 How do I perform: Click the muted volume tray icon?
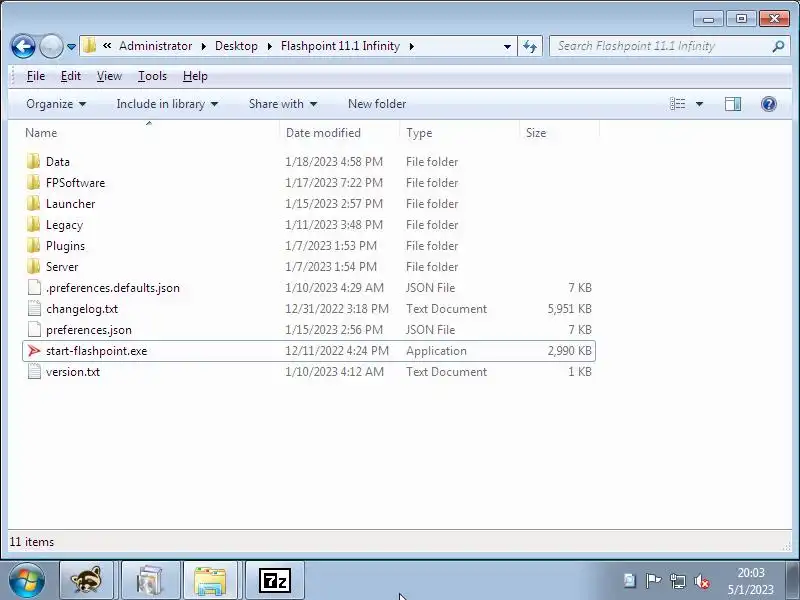pyautogui.click(x=703, y=581)
